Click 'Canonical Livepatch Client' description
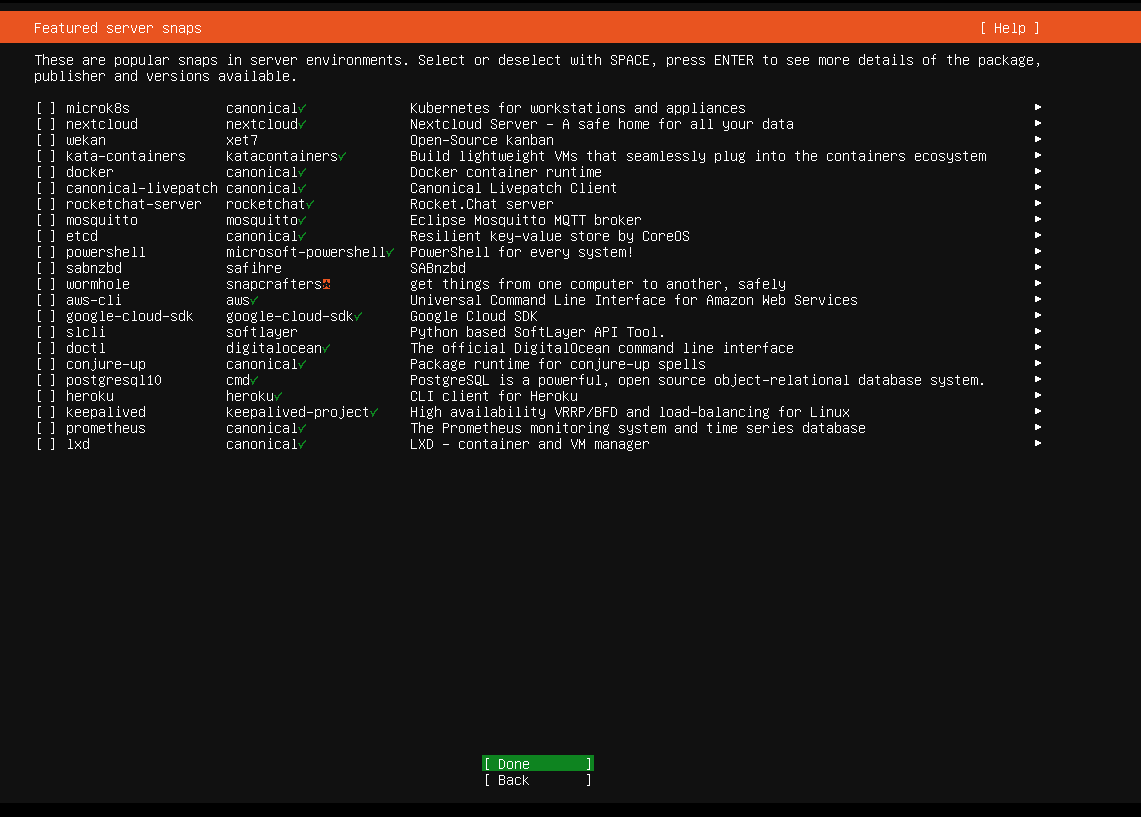Image resolution: width=1141 pixels, height=817 pixels. [x=514, y=188]
